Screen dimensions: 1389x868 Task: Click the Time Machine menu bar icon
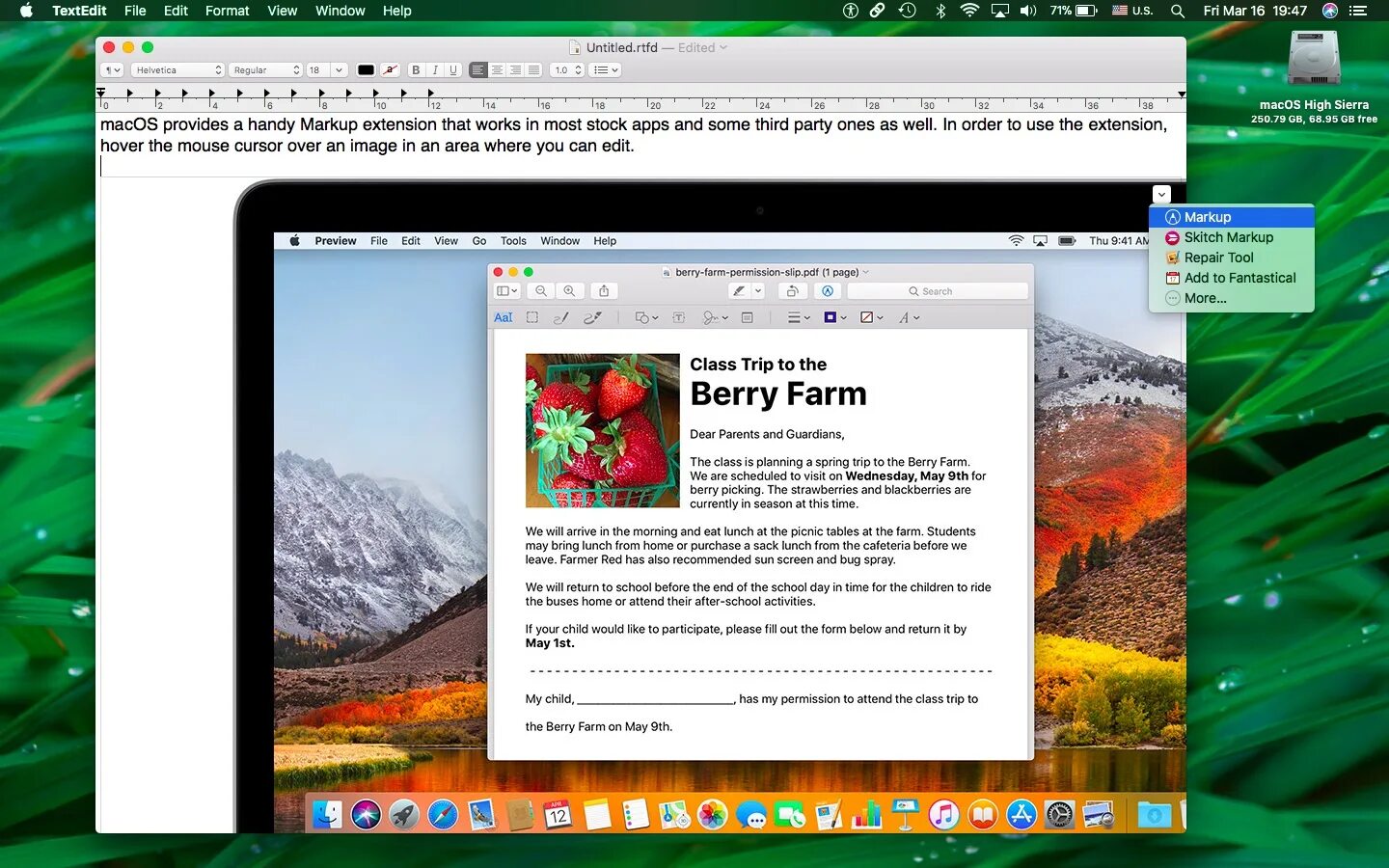908,11
